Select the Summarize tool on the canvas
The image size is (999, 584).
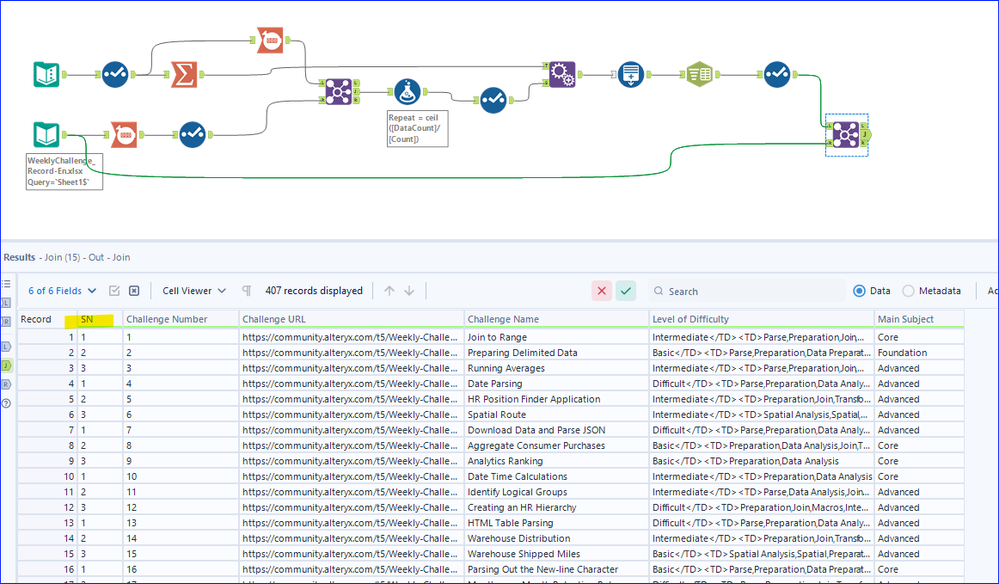point(183,75)
